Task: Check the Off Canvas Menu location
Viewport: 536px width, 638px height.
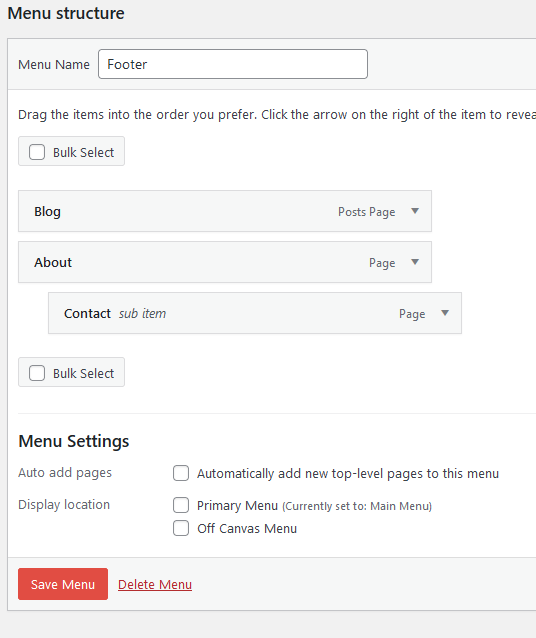Action: (181, 528)
